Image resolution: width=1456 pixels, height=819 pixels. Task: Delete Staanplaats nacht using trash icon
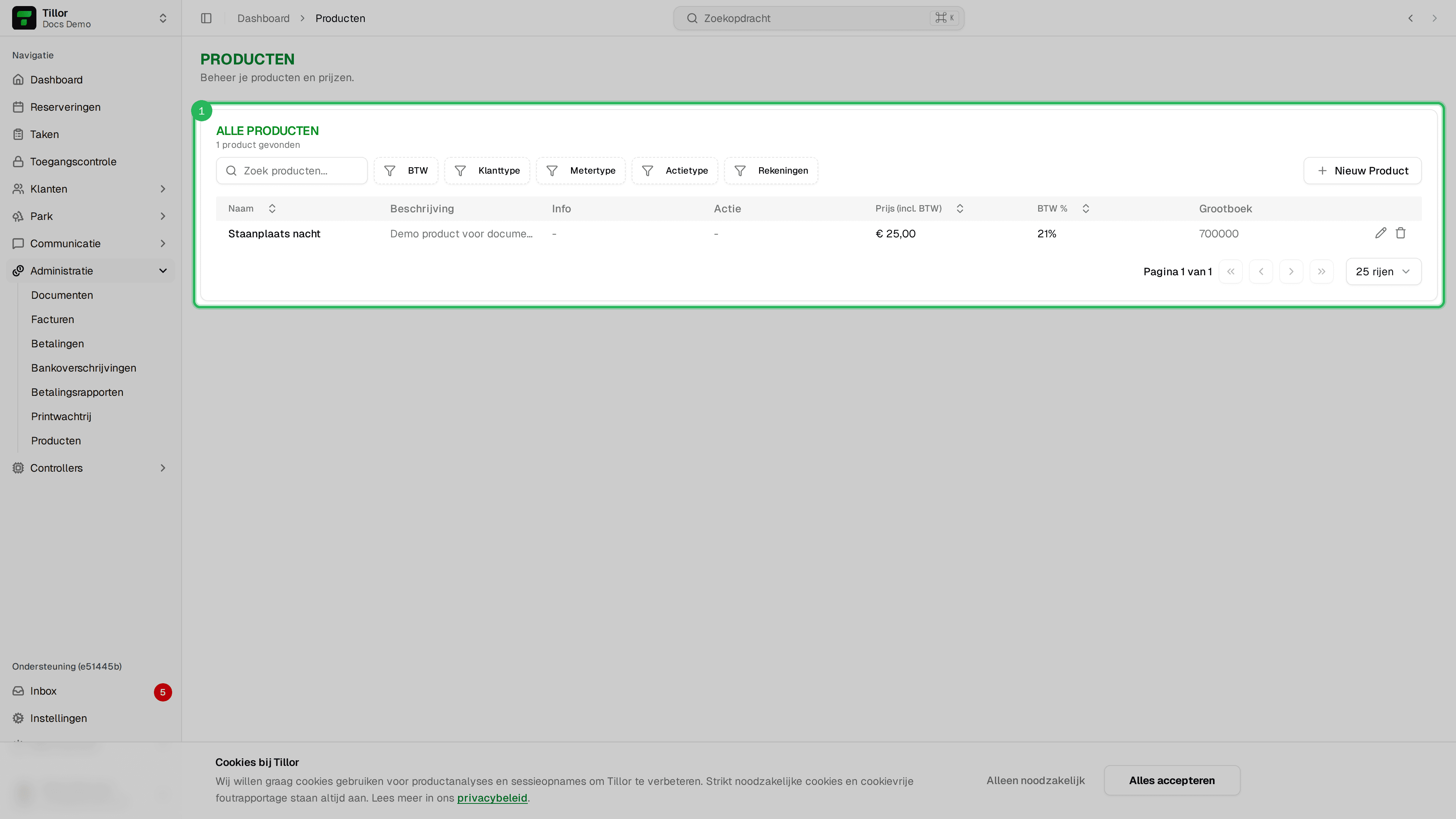(1401, 233)
